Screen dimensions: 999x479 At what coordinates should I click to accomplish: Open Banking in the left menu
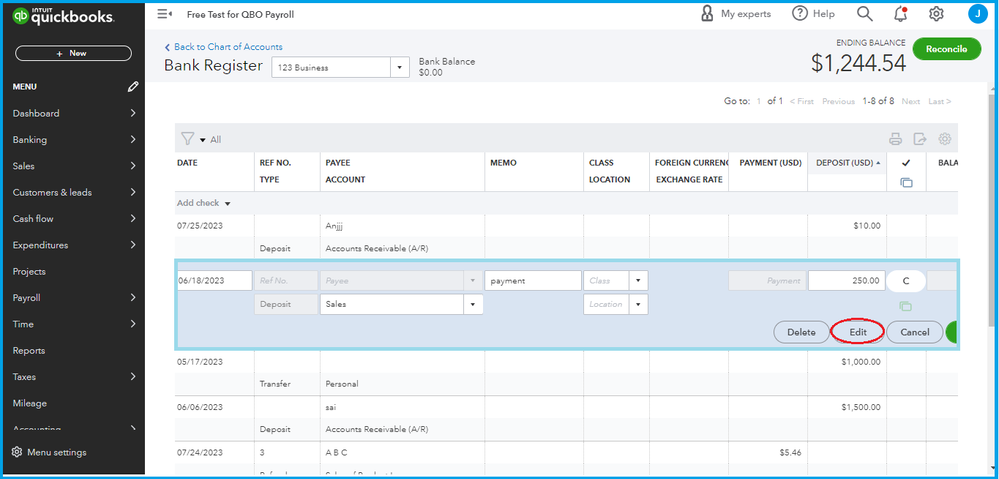click(x=30, y=140)
